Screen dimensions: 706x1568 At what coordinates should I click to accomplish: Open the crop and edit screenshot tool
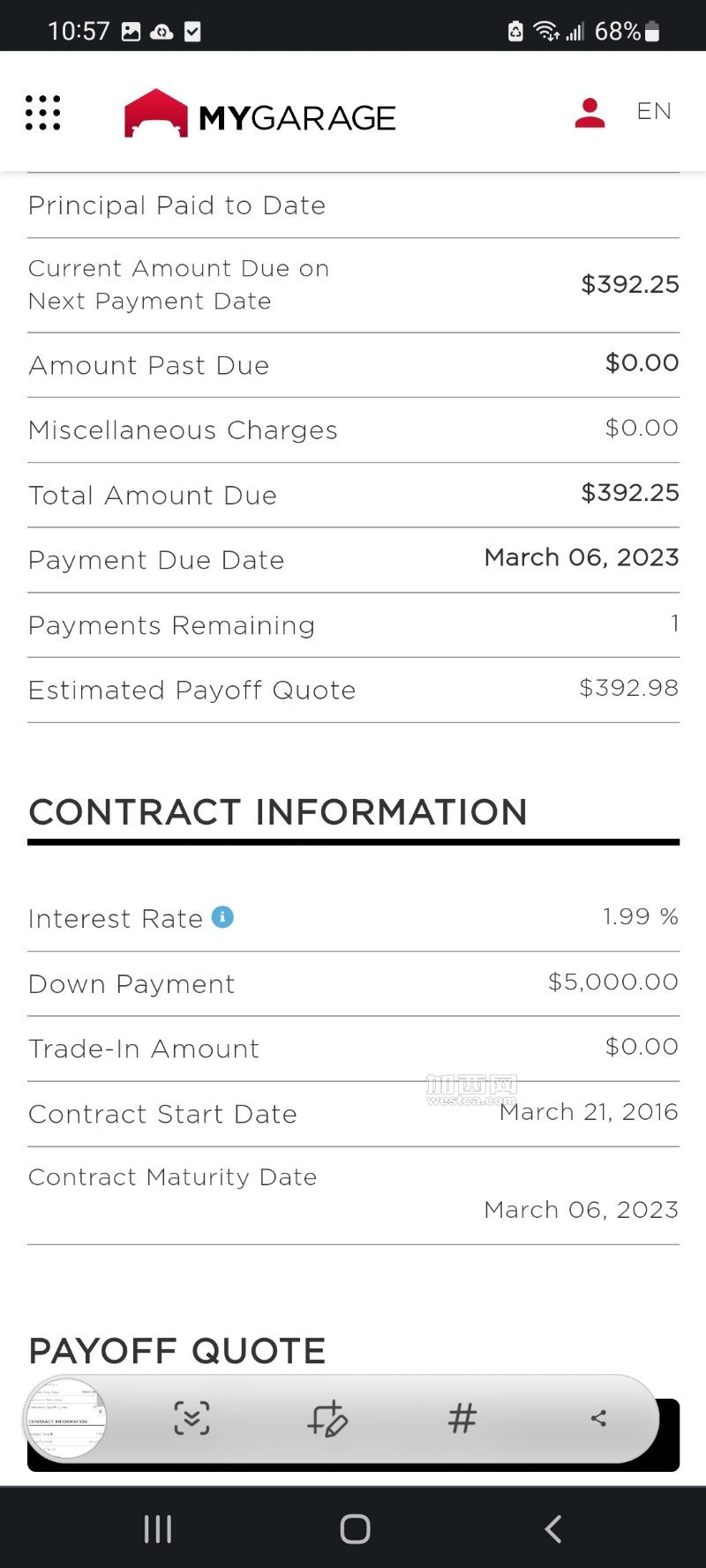pyautogui.click(x=327, y=1418)
